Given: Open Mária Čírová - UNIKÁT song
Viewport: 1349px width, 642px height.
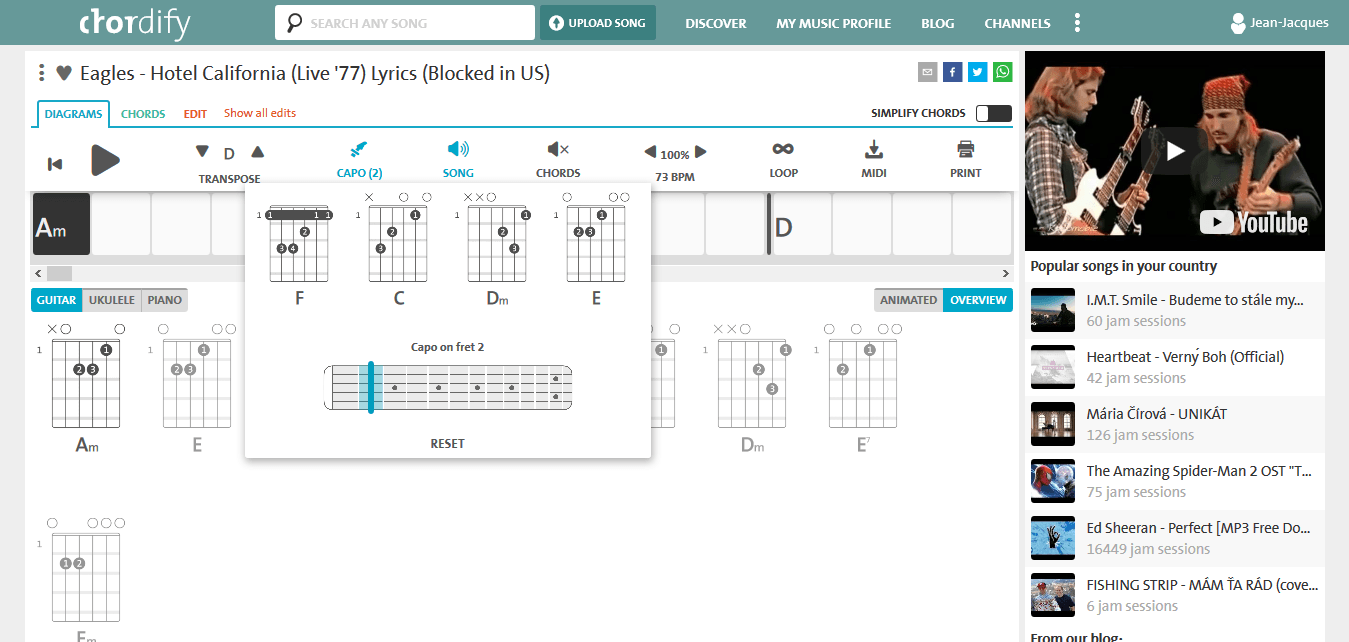Looking at the screenshot, I should tap(1177, 424).
